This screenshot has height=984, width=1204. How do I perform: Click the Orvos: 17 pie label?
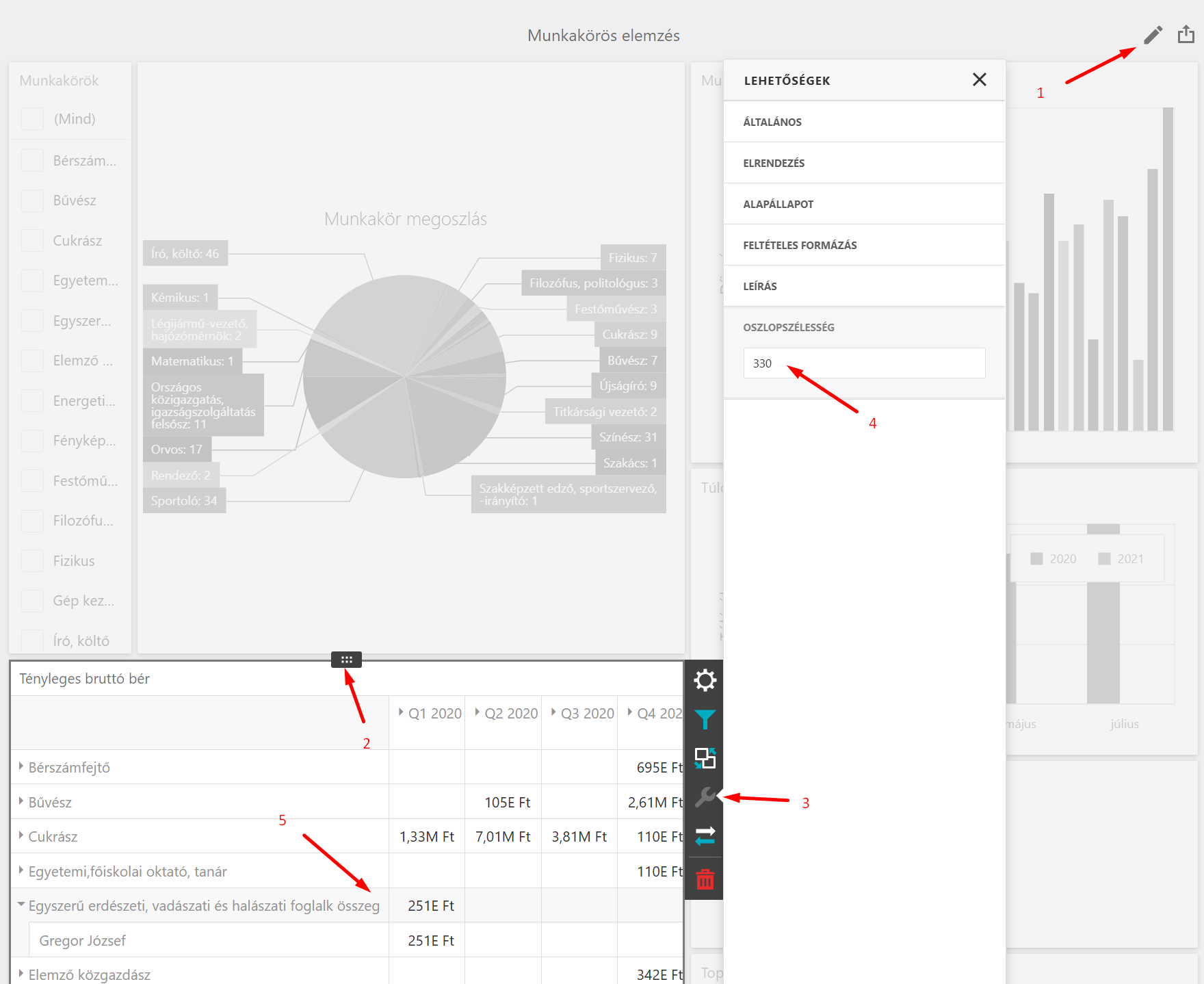click(x=176, y=450)
